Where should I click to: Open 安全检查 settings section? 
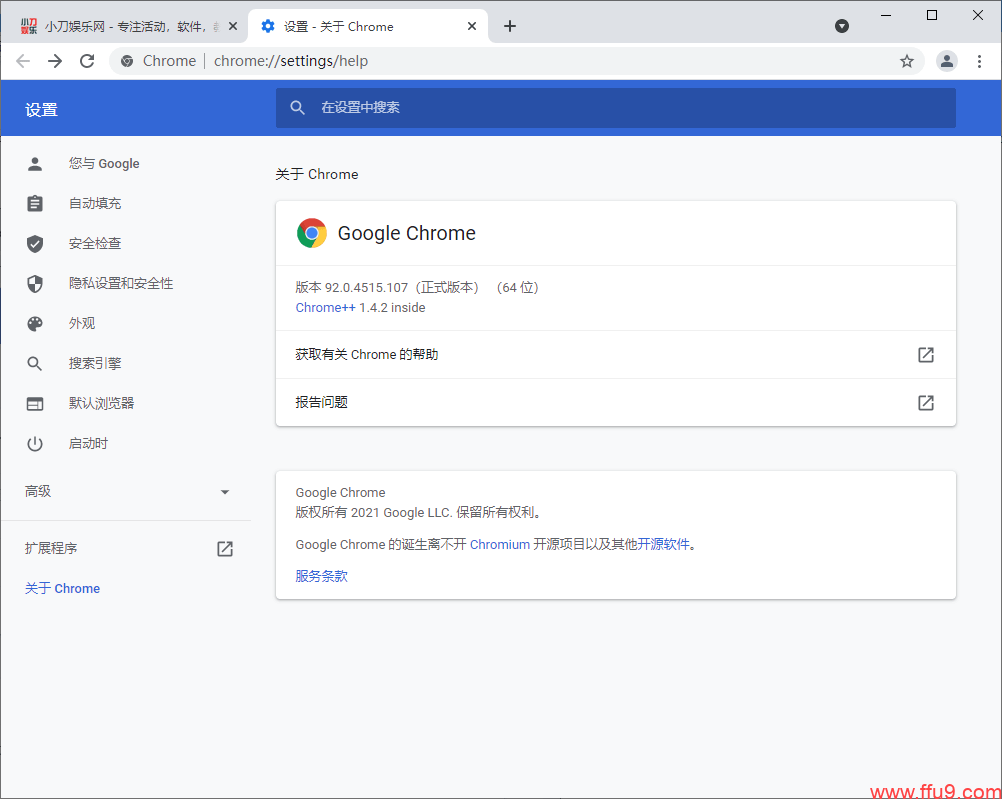click(x=95, y=244)
